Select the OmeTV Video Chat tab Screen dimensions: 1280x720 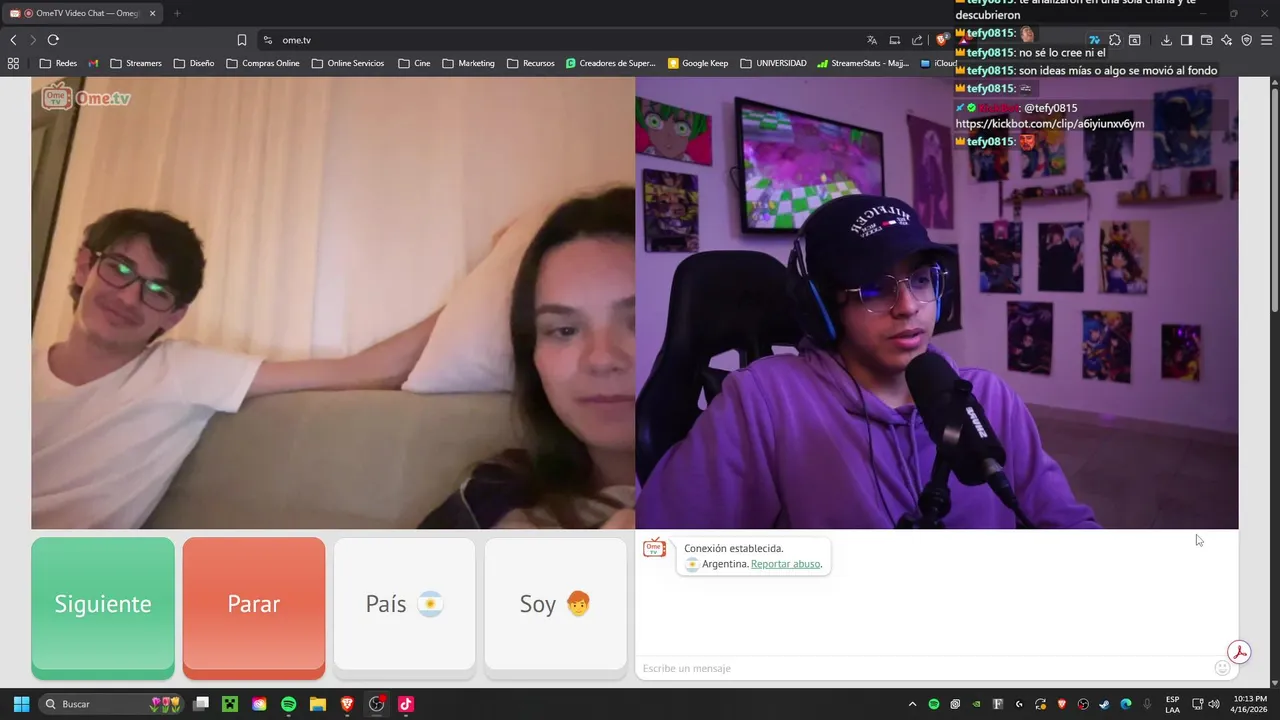(x=82, y=13)
